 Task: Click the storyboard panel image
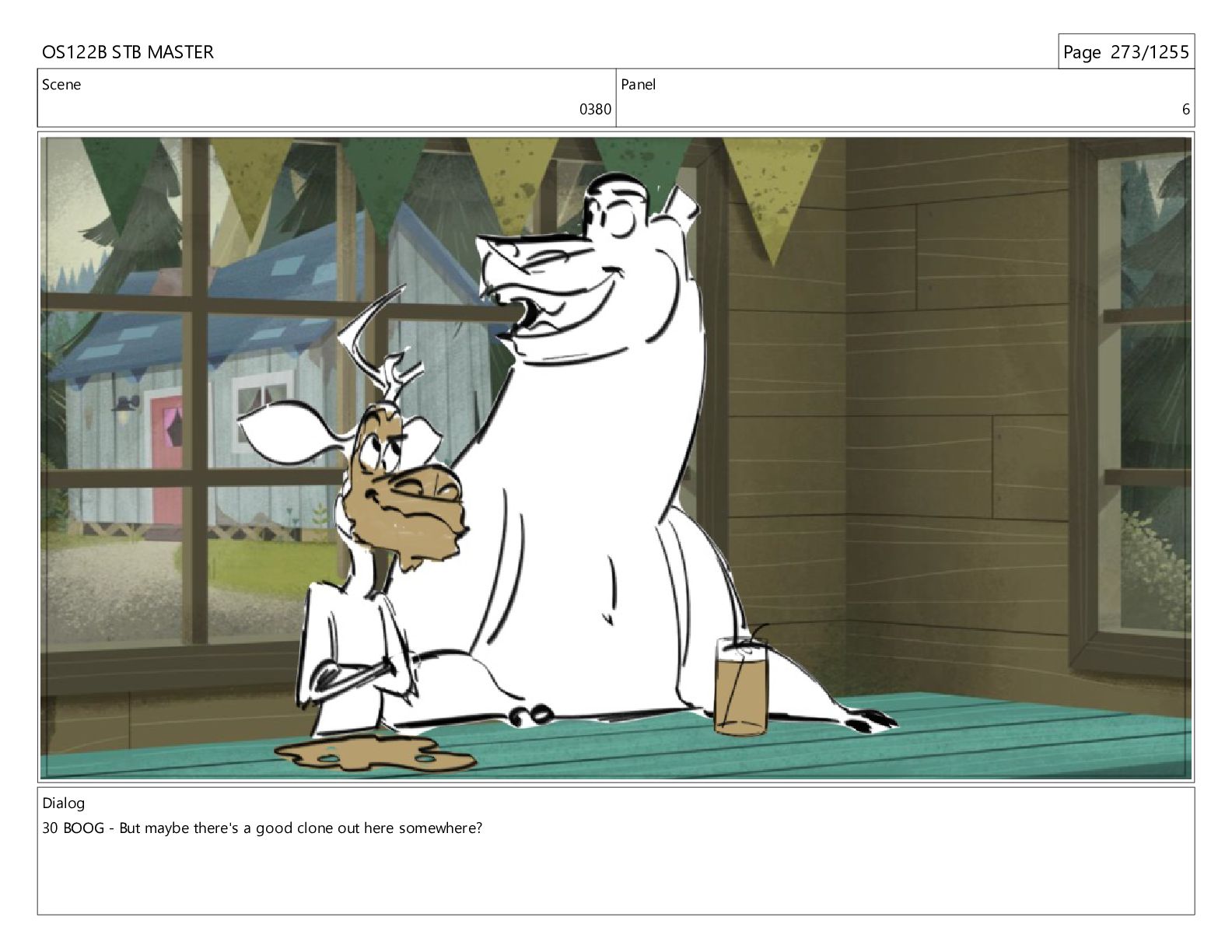pyautogui.click(x=615, y=457)
